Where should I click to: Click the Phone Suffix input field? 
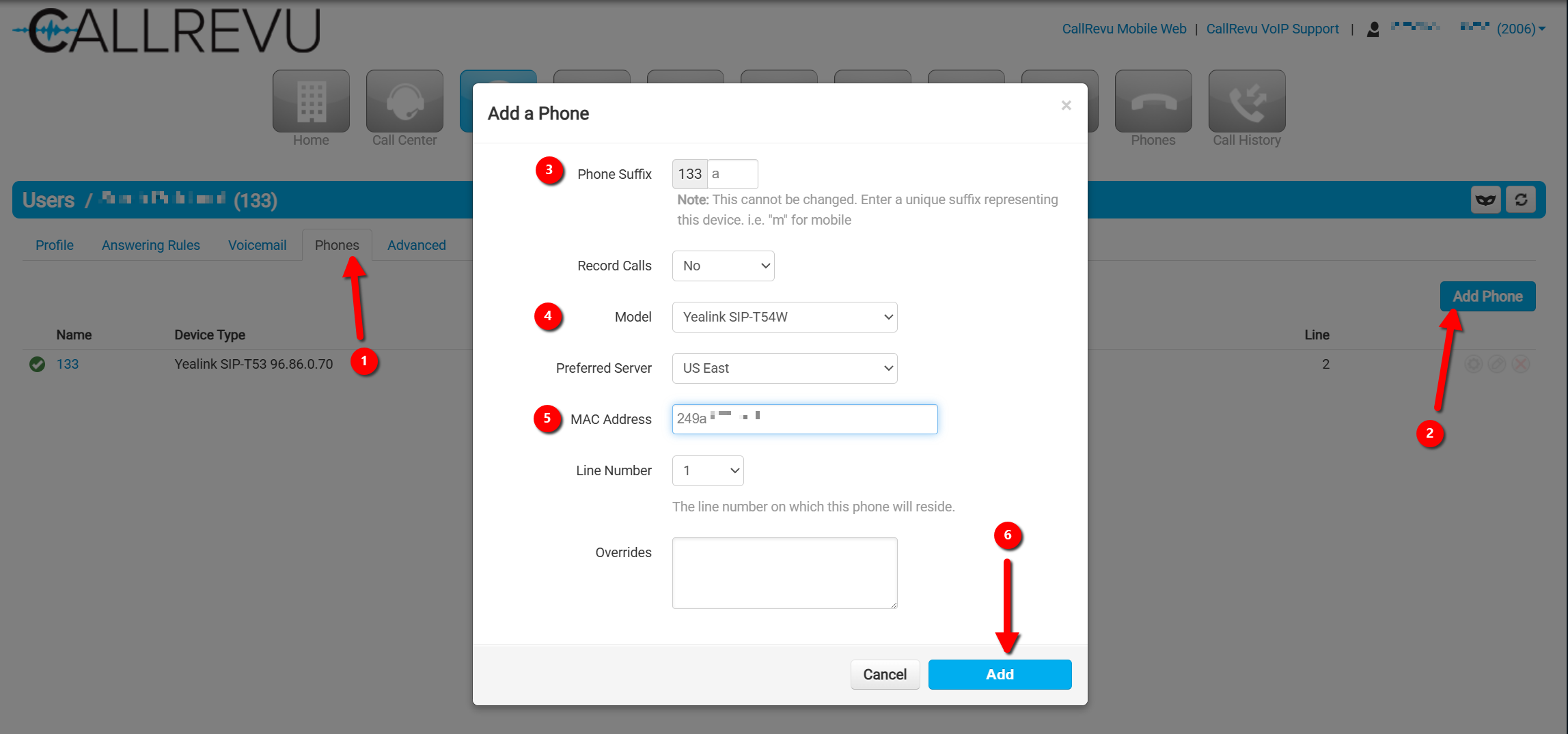732,174
